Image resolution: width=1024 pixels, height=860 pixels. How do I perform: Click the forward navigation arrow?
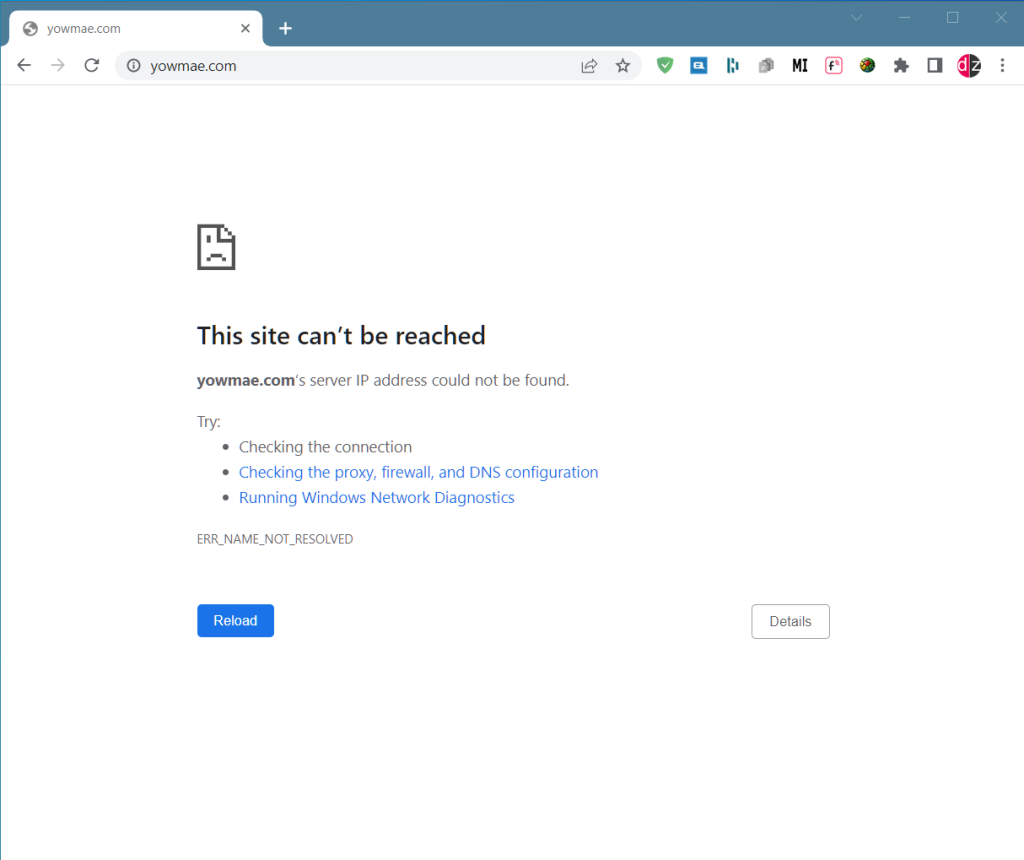click(x=58, y=65)
